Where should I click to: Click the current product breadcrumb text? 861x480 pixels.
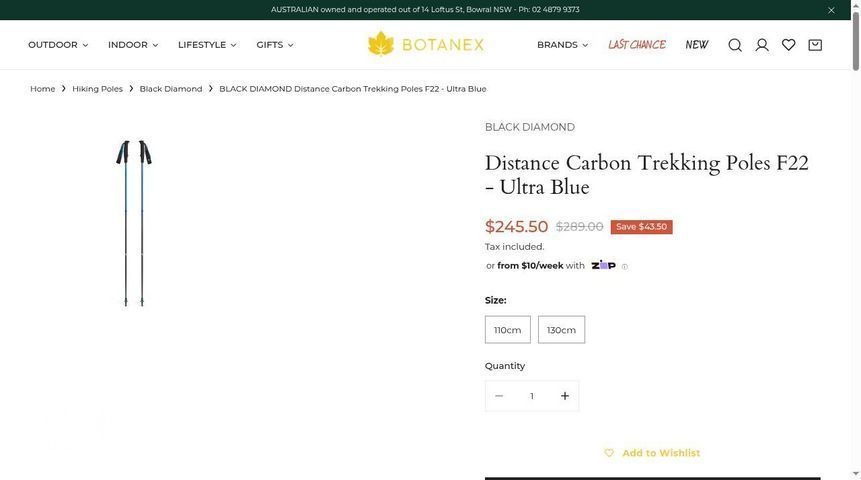click(353, 89)
